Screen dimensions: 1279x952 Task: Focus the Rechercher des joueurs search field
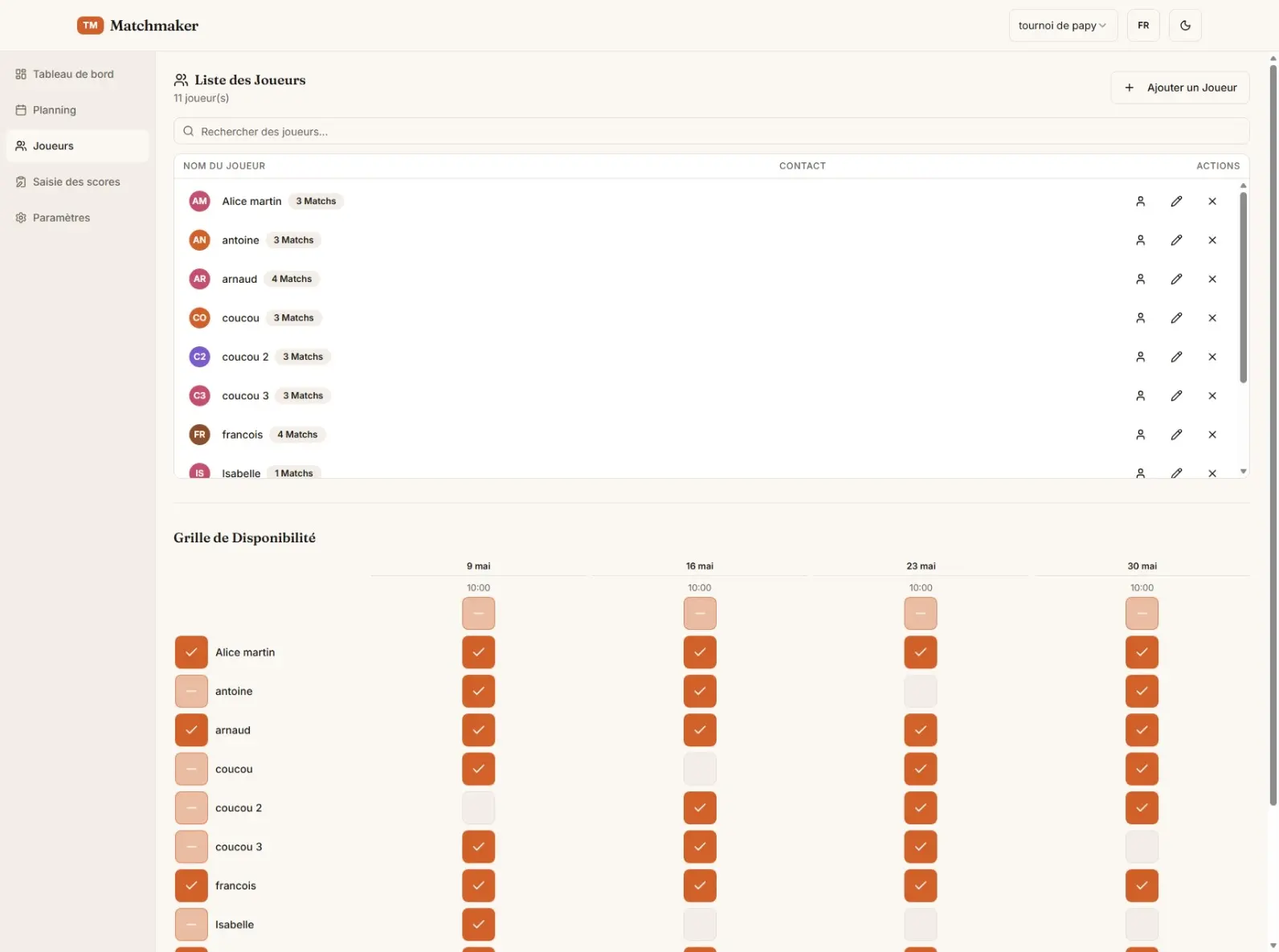(x=711, y=131)
